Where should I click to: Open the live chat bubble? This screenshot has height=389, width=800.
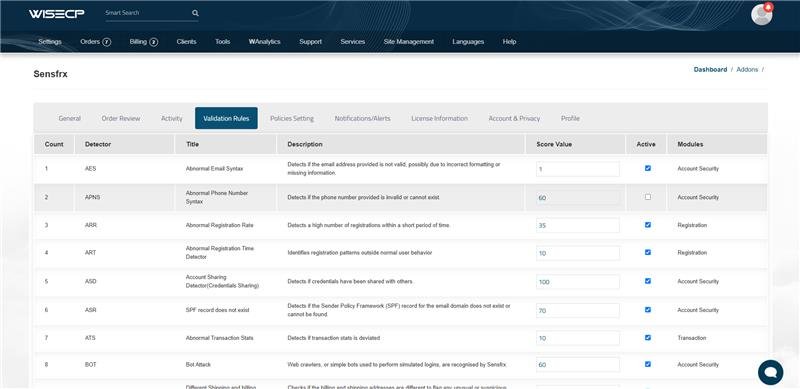tap(770, 372)
